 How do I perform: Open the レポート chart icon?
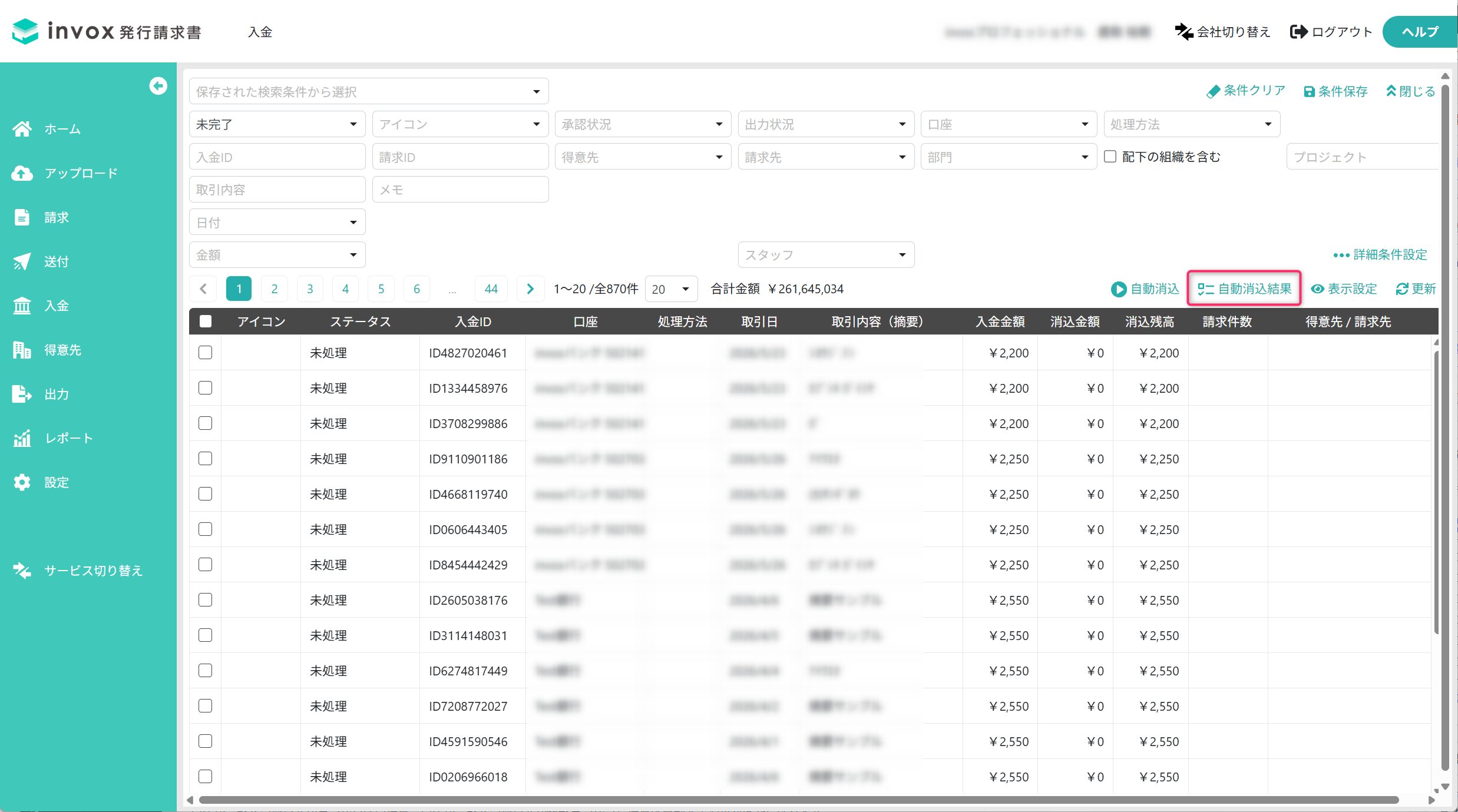(x=22, y=438)
